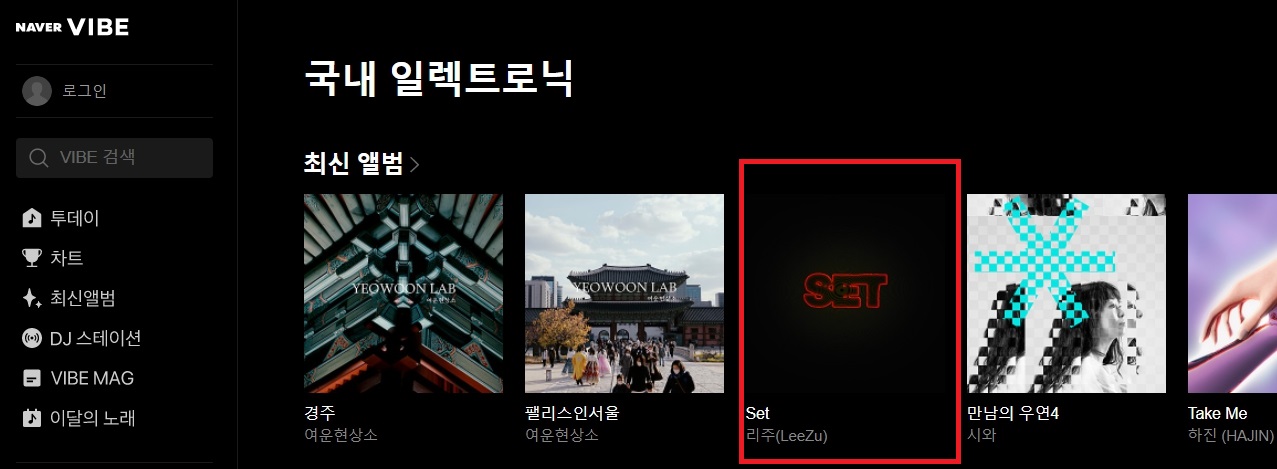
Task: Click the 이달의 노래 calendar icon
Action: pyautogui.click(x=32, y=418)
